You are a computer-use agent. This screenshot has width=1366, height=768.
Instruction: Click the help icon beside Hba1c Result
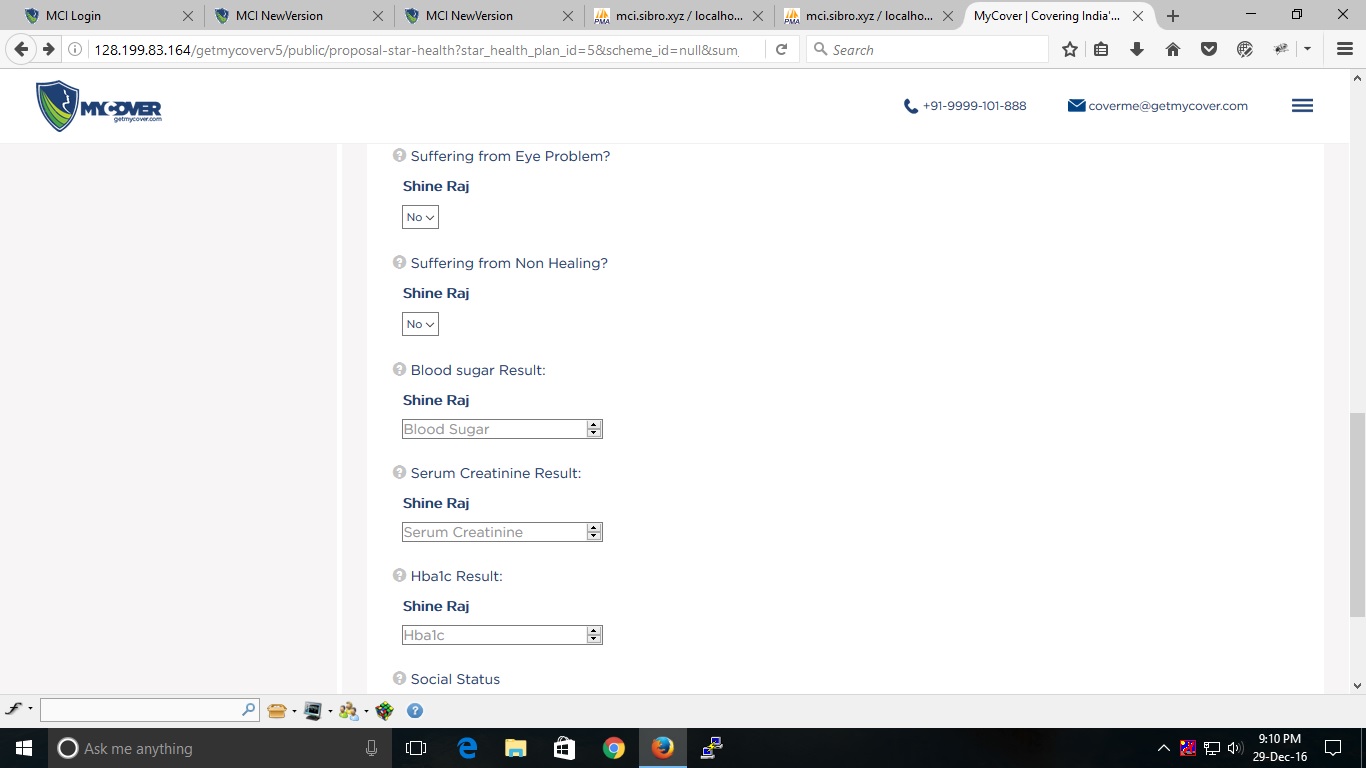(399, 576)
